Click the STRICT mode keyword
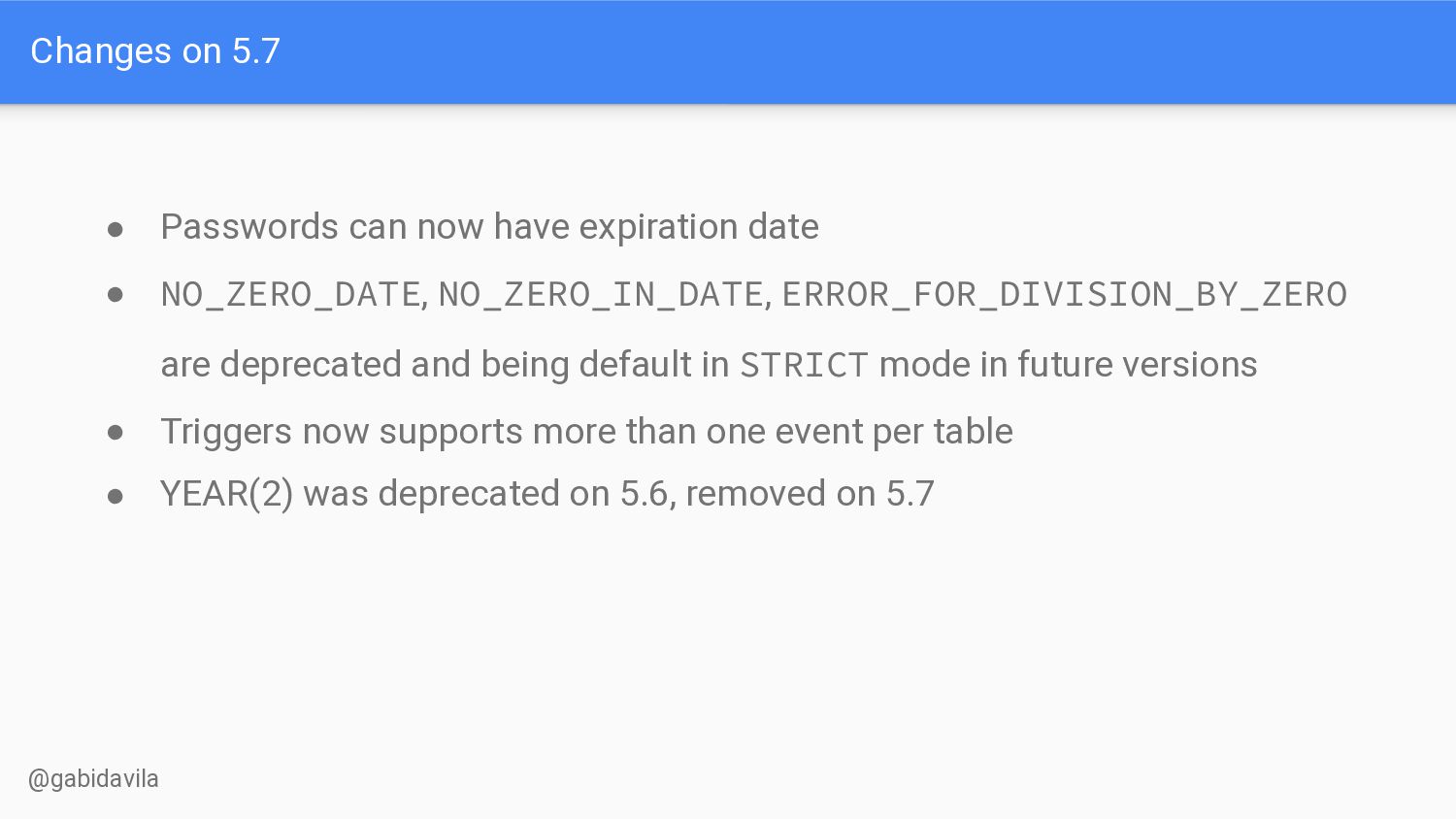Screen dimensions: 1456x819 pos(804,365)
